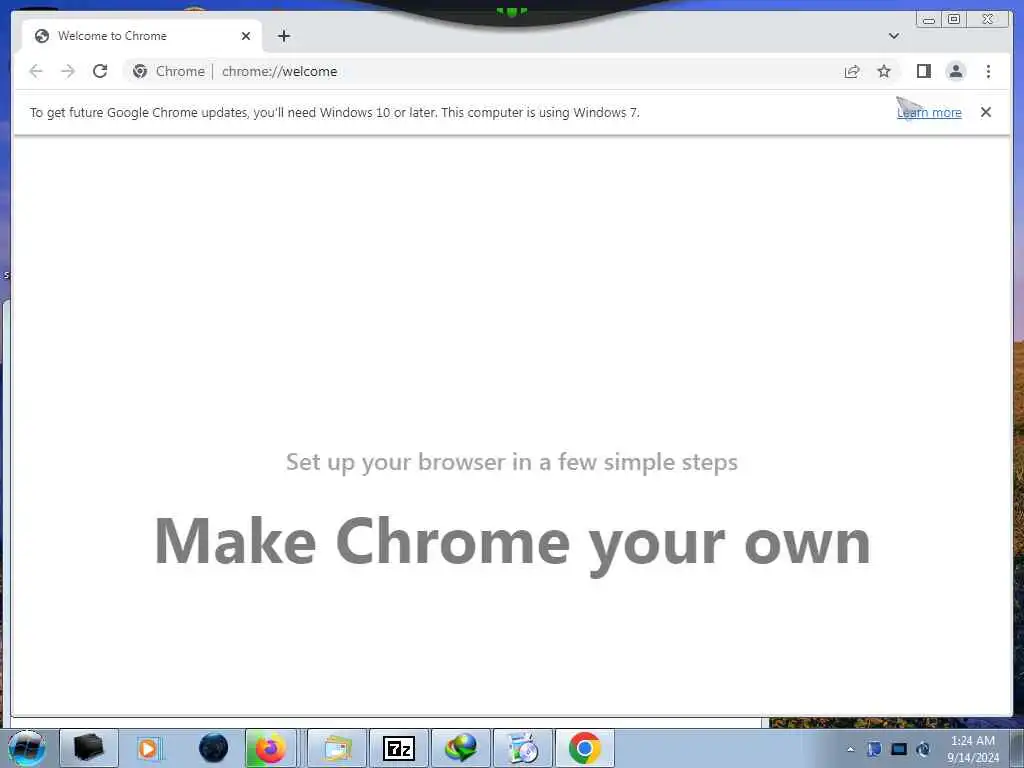Open the dark globe app in taskbar
The width and height of the screenshot is (1024, 768).
(213, 748)
